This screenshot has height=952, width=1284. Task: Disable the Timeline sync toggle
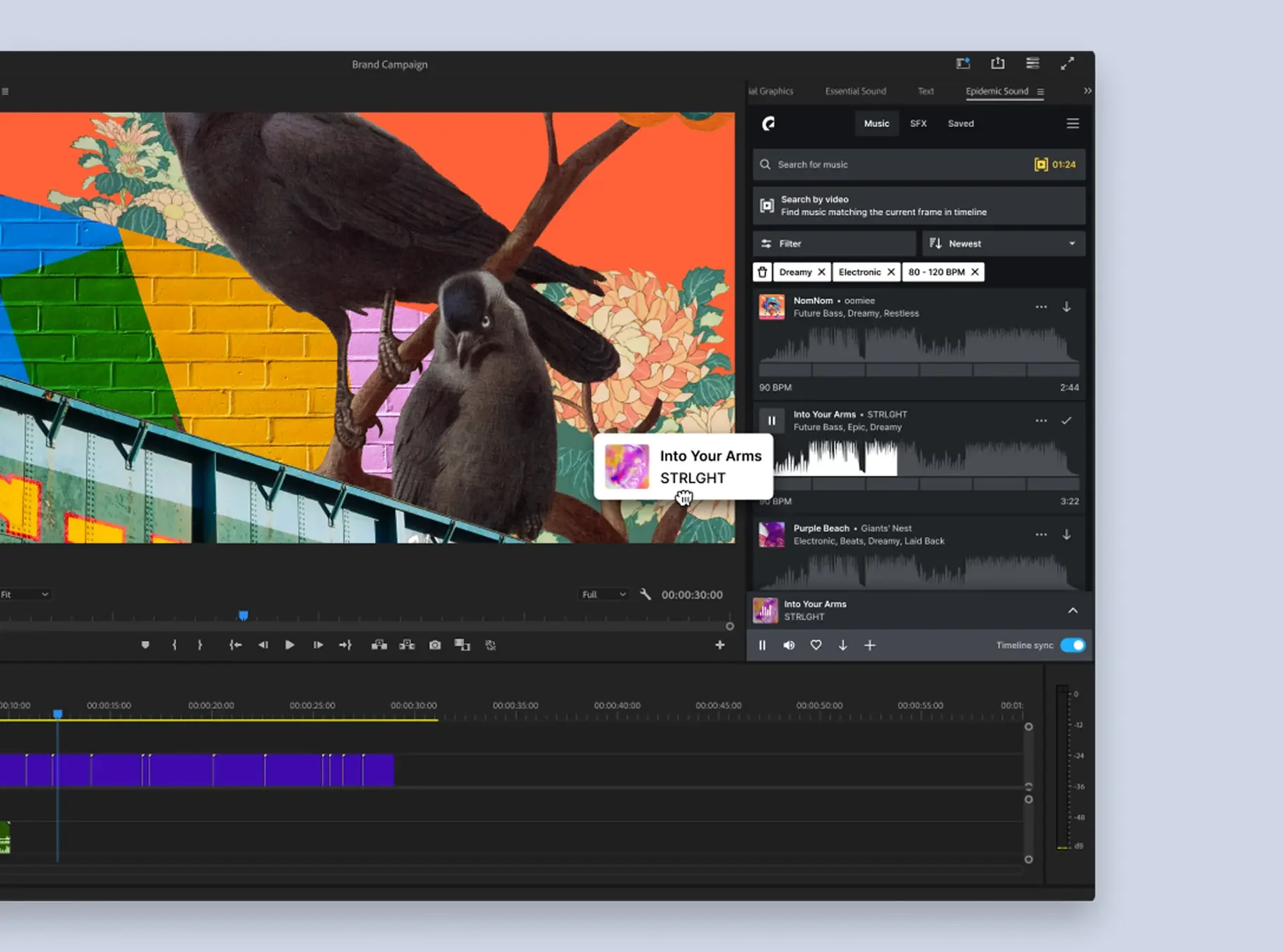[x=1073, y=645]
